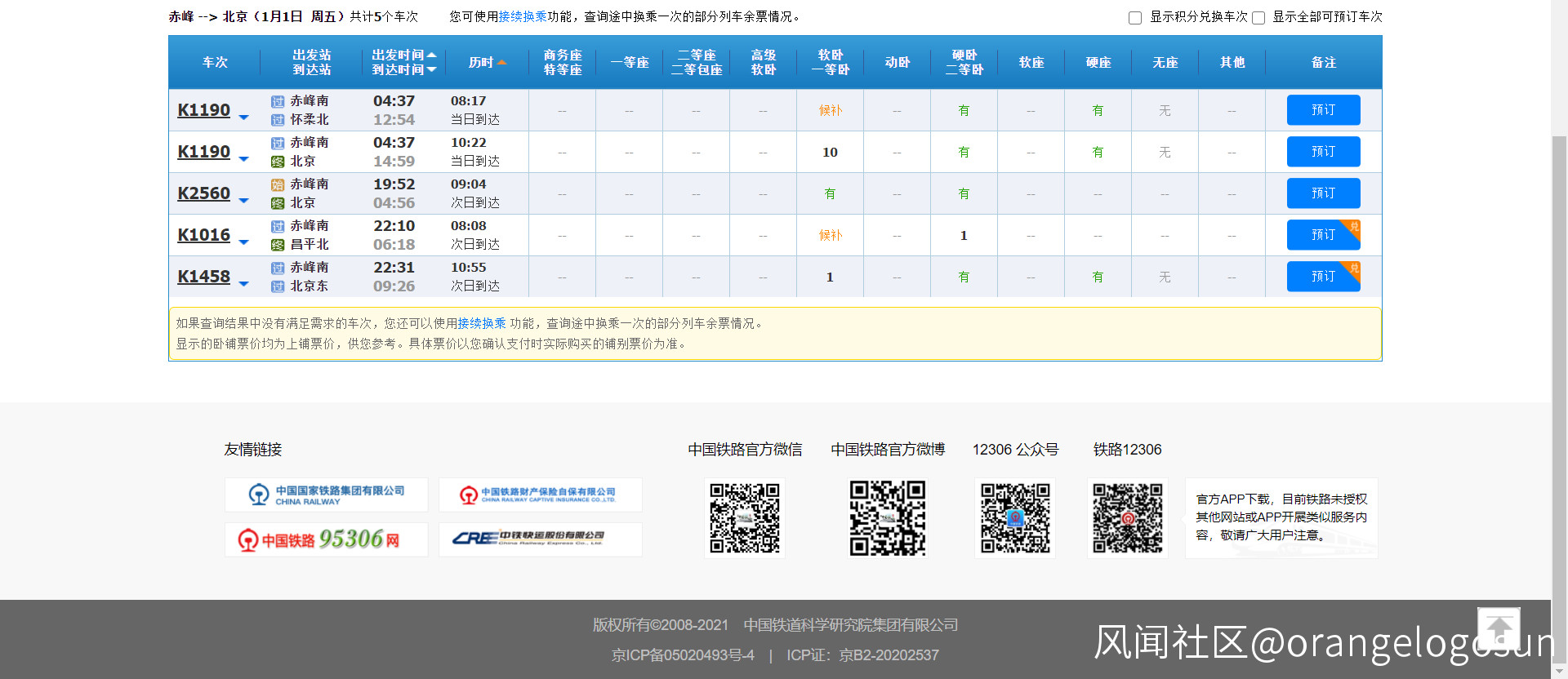Enable 显示全部可预订车次 checkbox
This screenshot has width=1568, height=679.
pyautogui.click(x=1258, y=18)
